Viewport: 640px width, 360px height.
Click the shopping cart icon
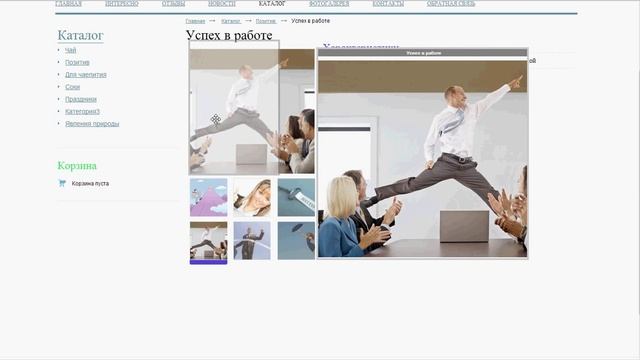click(62, 183)
